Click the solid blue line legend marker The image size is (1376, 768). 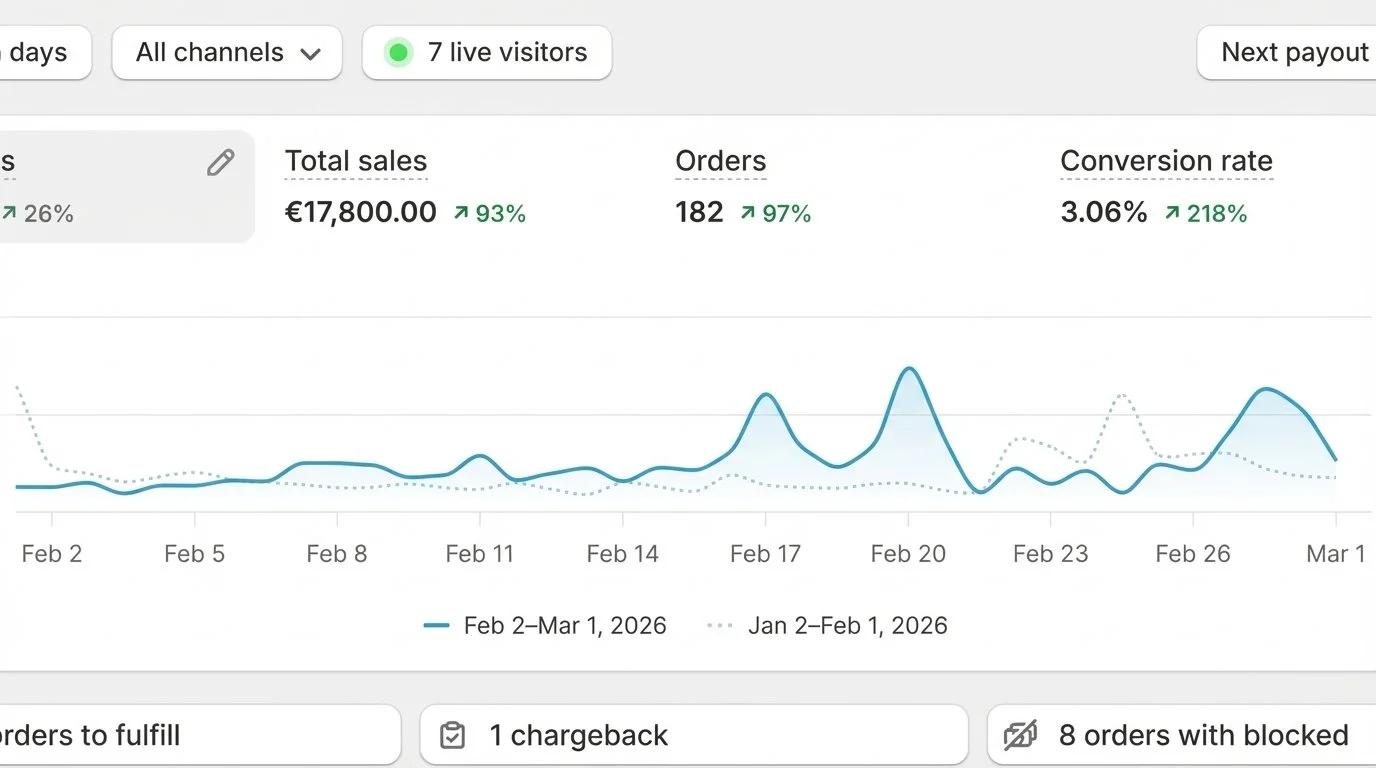(436, 624)
